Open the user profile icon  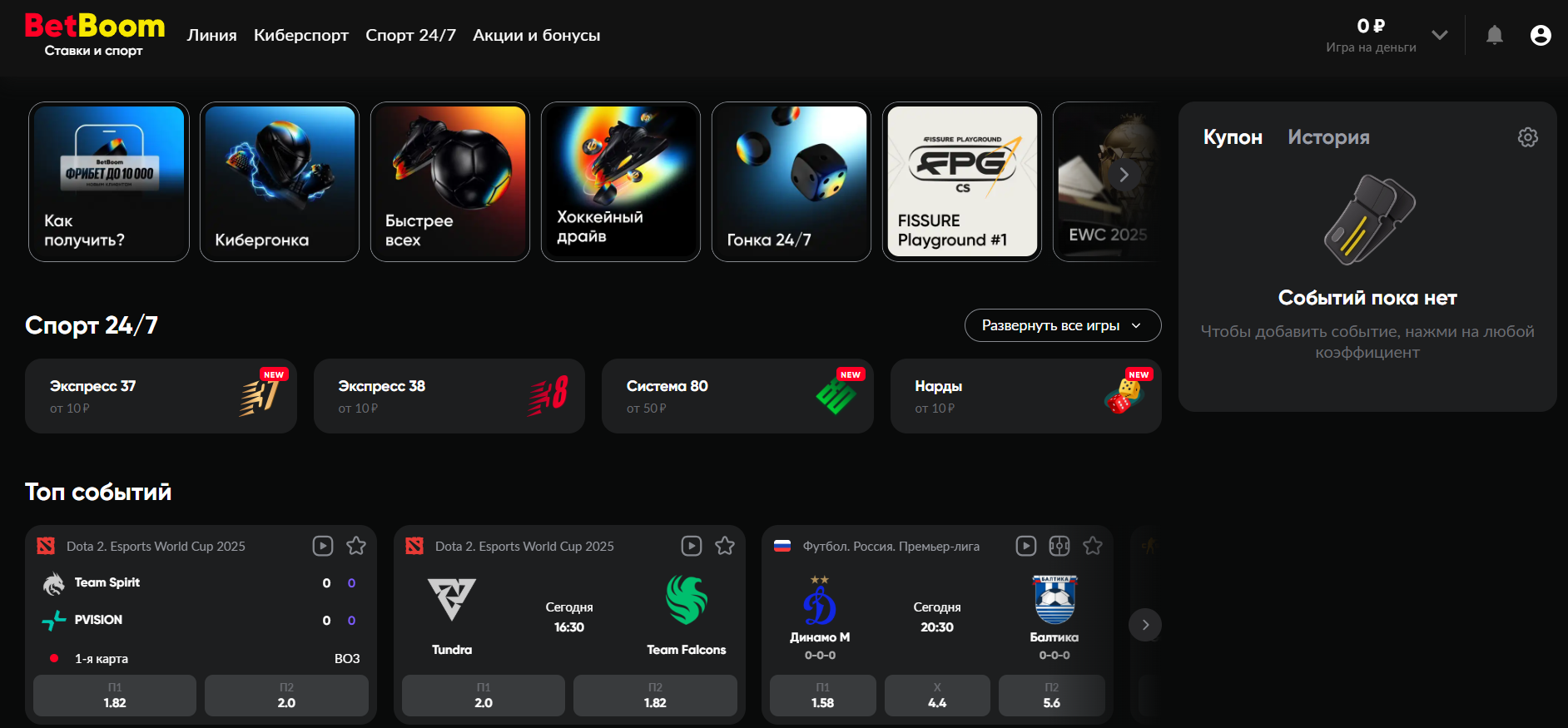1541,35
